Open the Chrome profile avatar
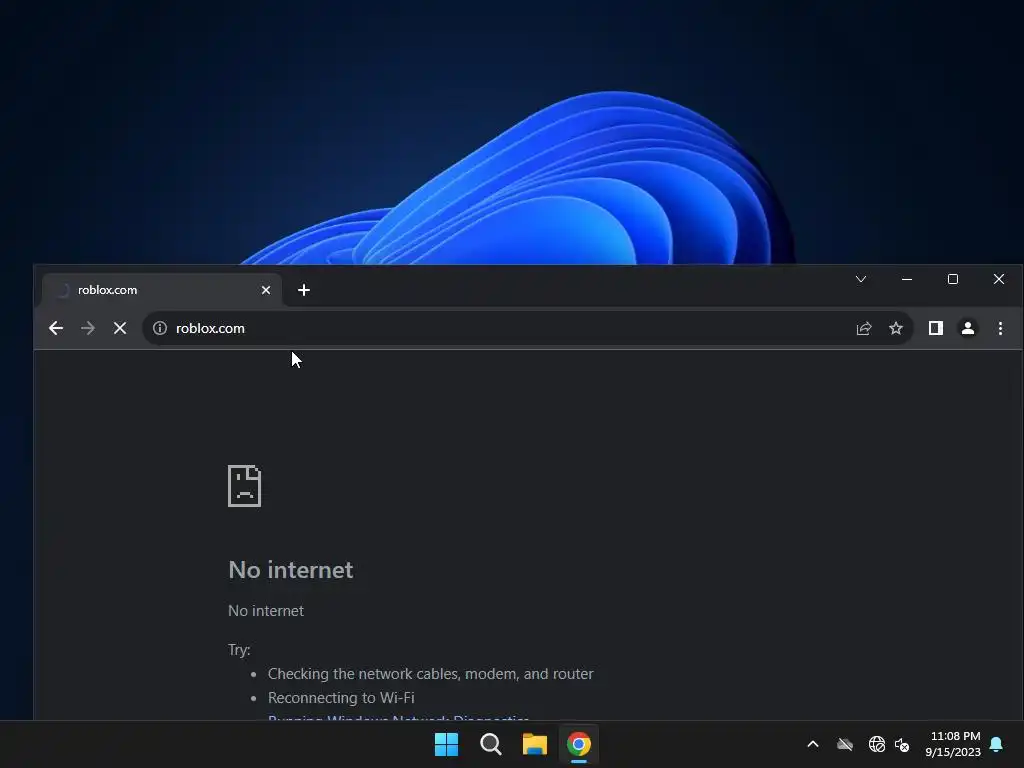Viewport: 1024px width, 768px height. click(968, 328)
